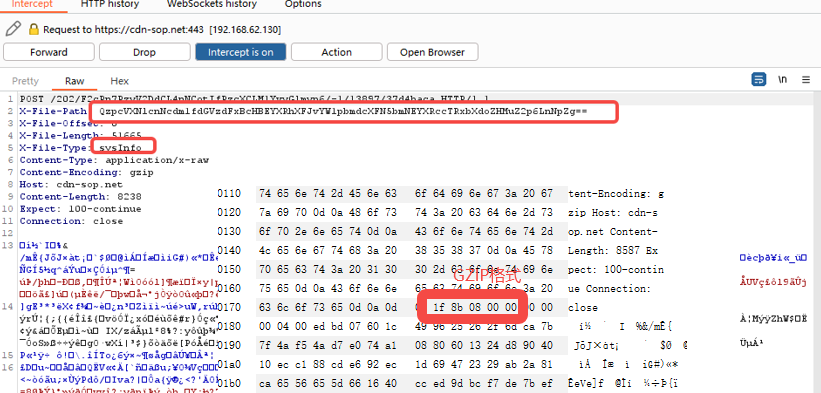Click the Forward button

(49, 52)
